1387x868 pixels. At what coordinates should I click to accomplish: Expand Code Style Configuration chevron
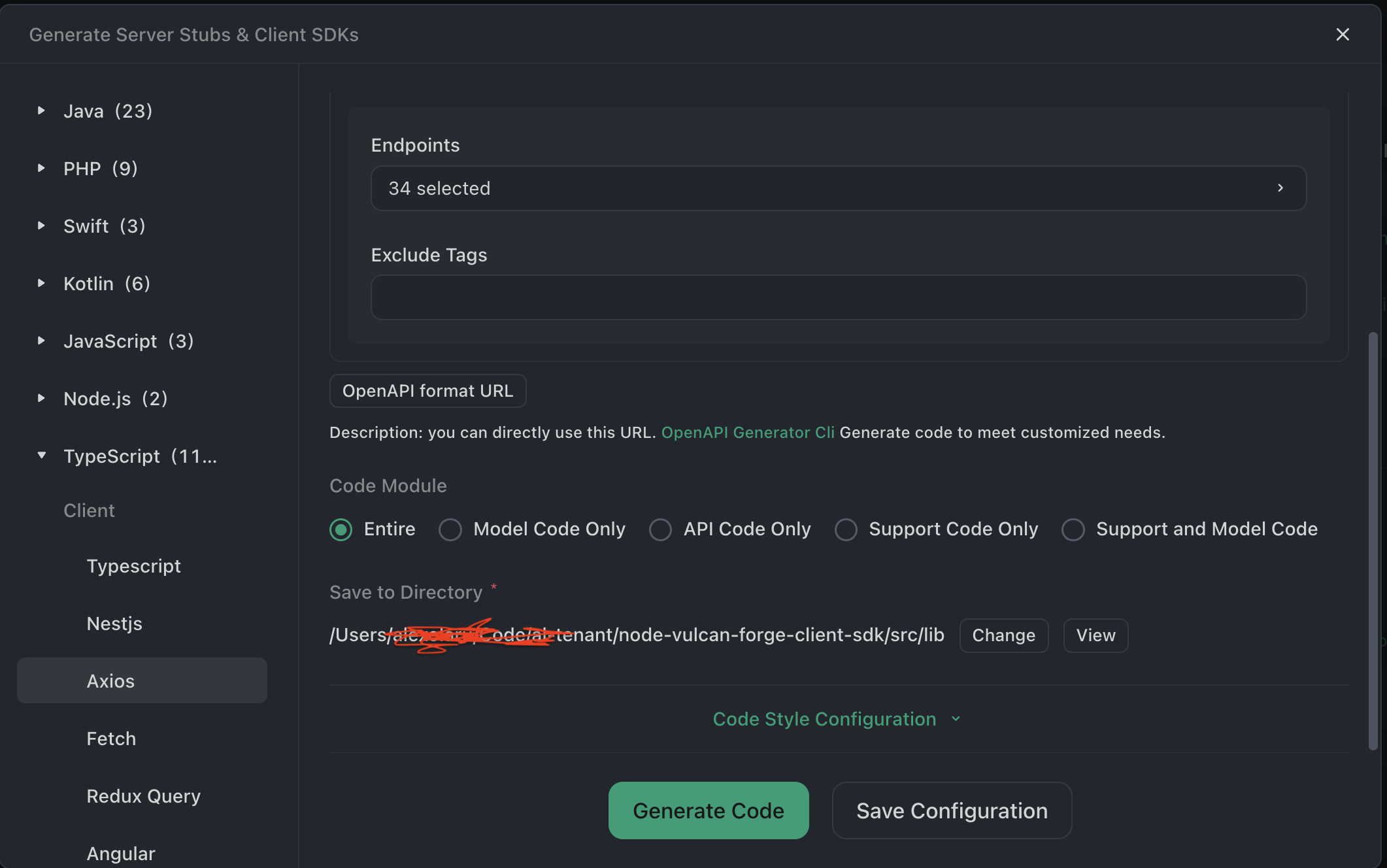coord(956,719)
